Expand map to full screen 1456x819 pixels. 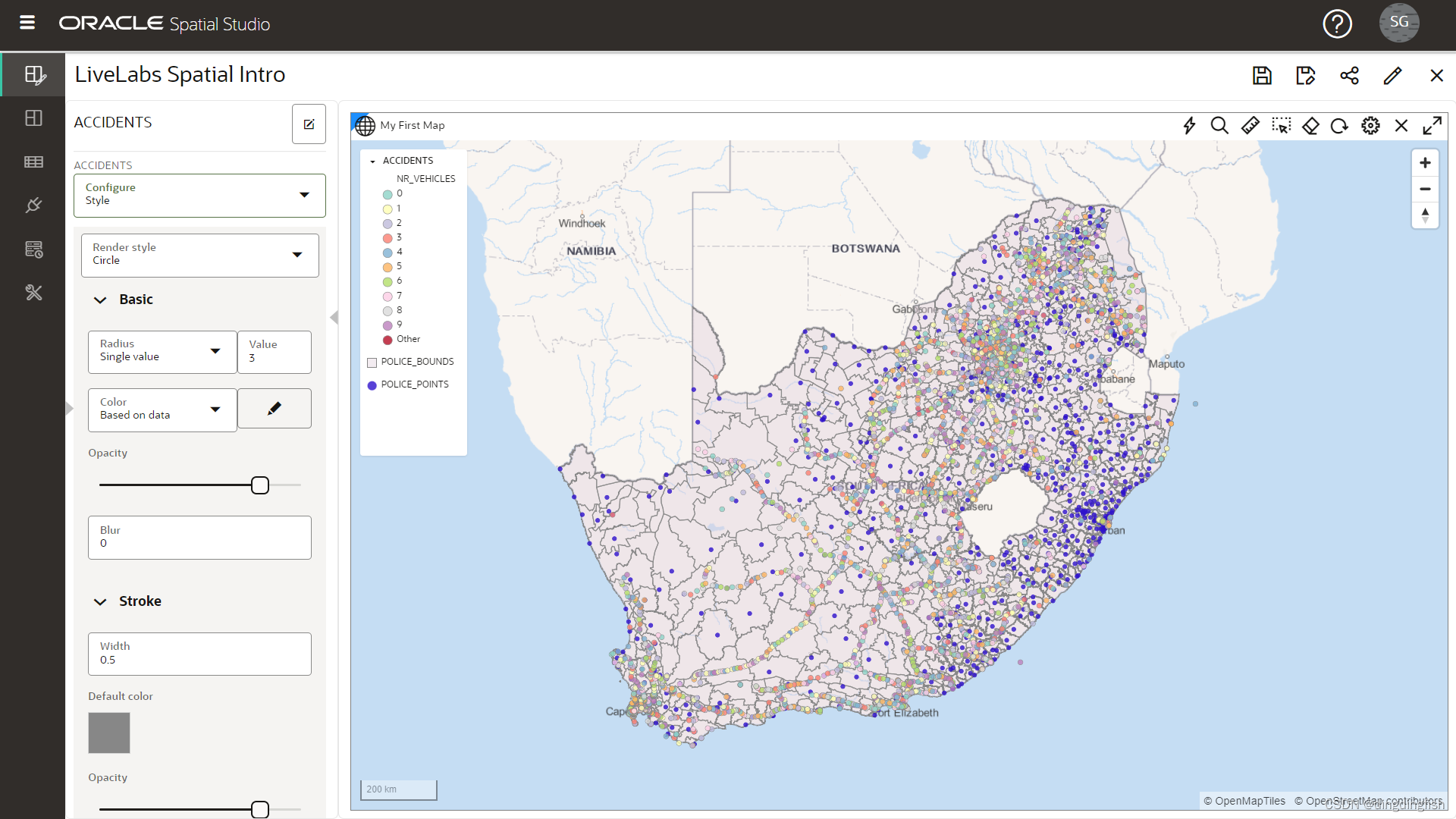tap(1432, 126)
